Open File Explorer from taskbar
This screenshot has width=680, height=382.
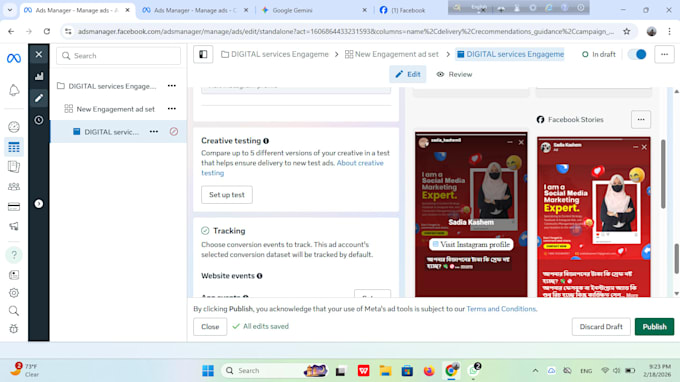click(385, 371)
